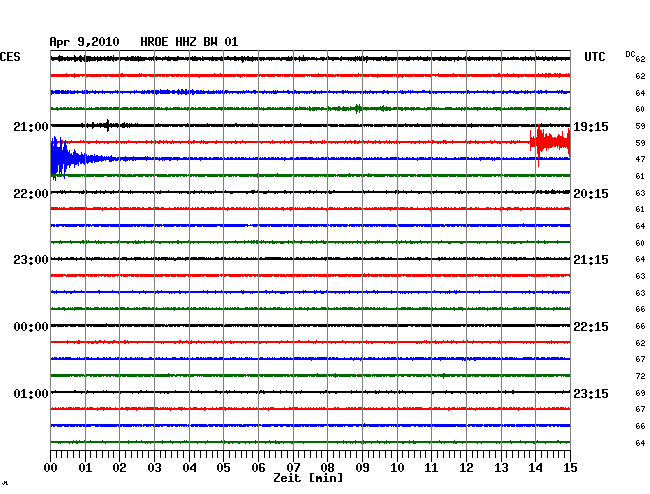Click the "02" minute tick label
This screenshot has height=494, width=650.
(119, 467)
